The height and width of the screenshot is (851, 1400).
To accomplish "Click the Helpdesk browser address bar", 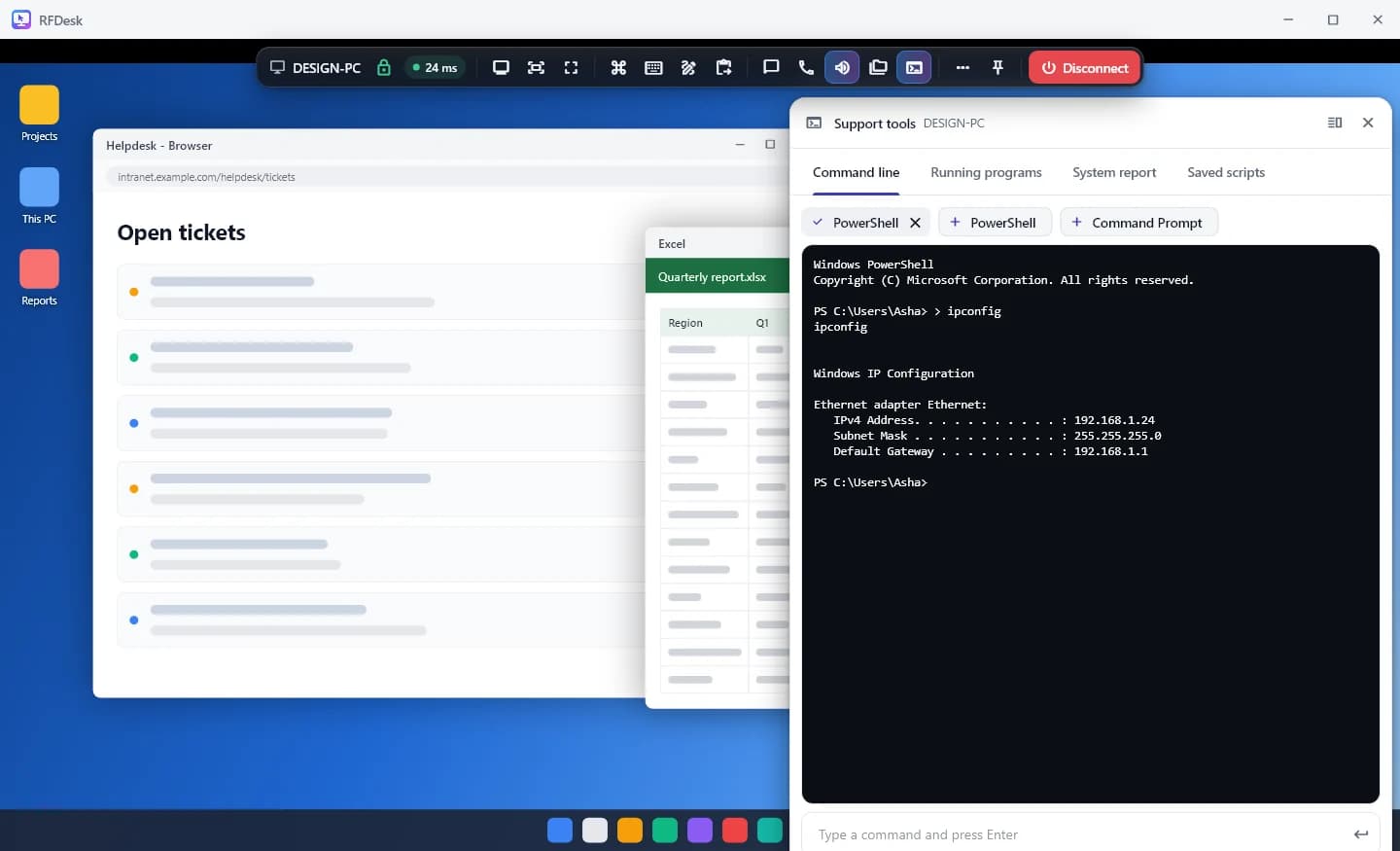I will click(x=447, y=177).
